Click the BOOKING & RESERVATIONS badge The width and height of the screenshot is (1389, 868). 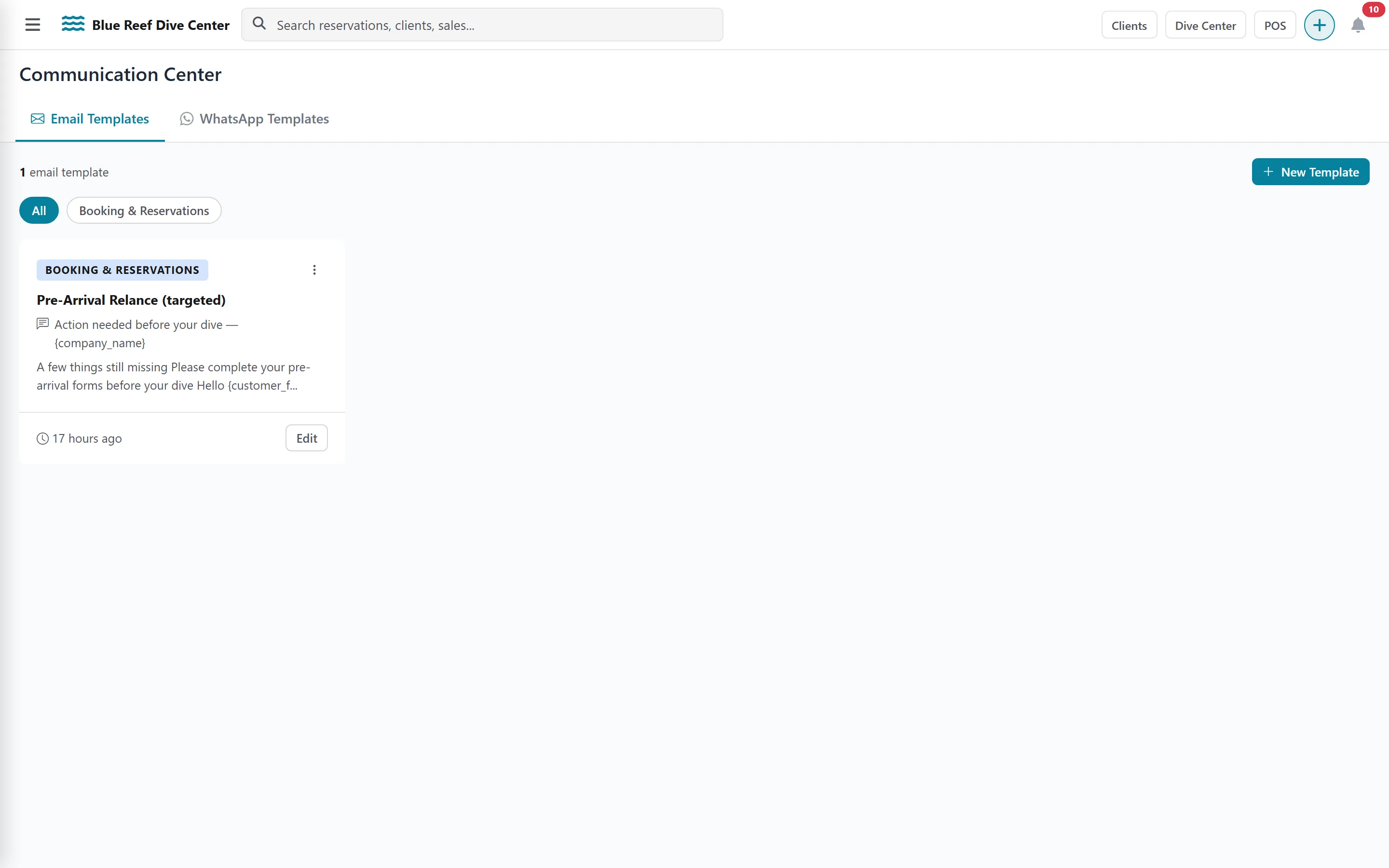(x=122, y=270)
